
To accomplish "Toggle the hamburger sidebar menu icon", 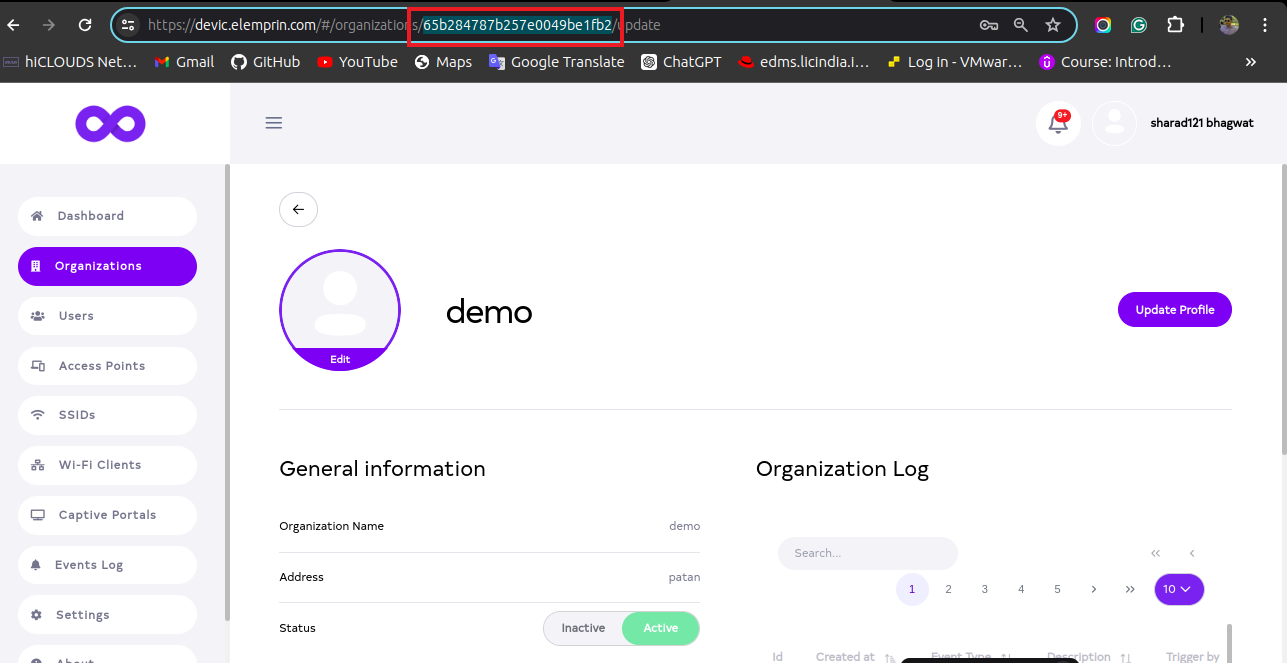I will point(273,123).
